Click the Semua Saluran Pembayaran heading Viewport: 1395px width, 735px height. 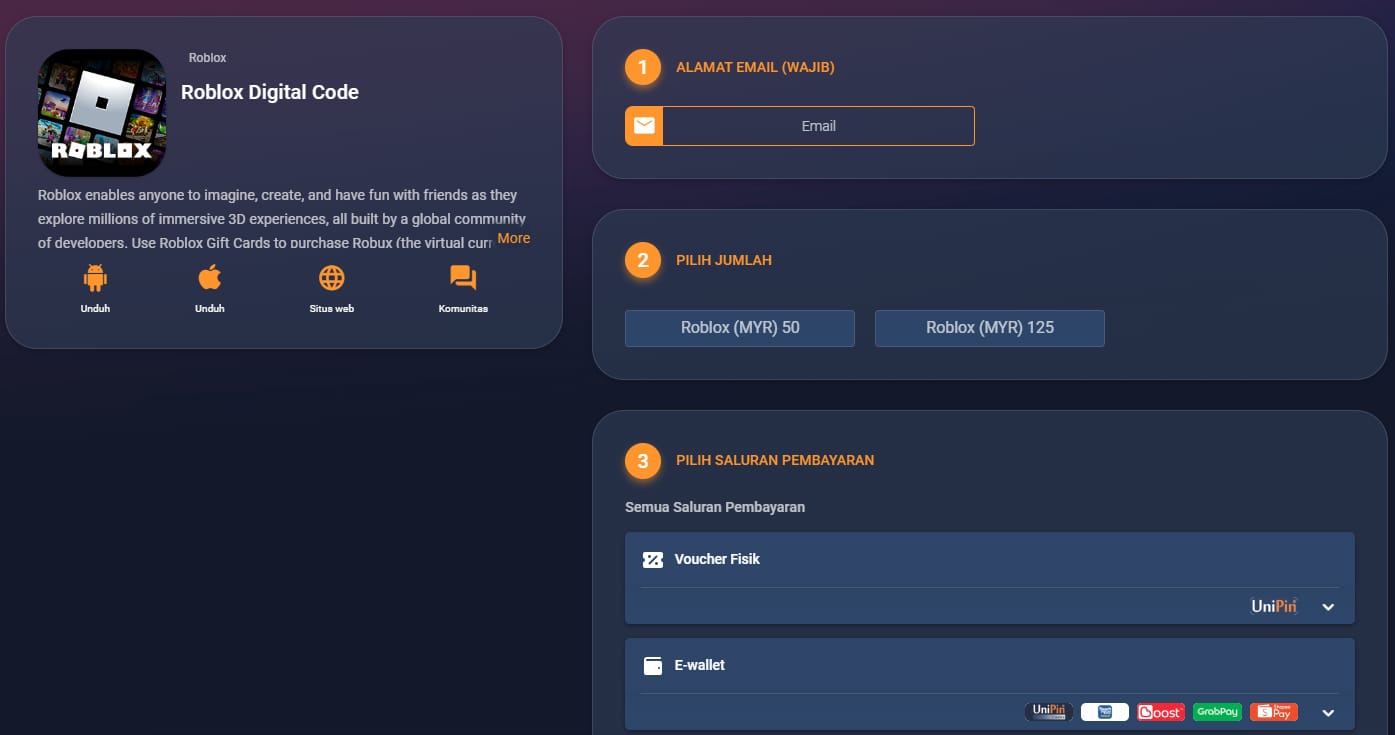715,507
